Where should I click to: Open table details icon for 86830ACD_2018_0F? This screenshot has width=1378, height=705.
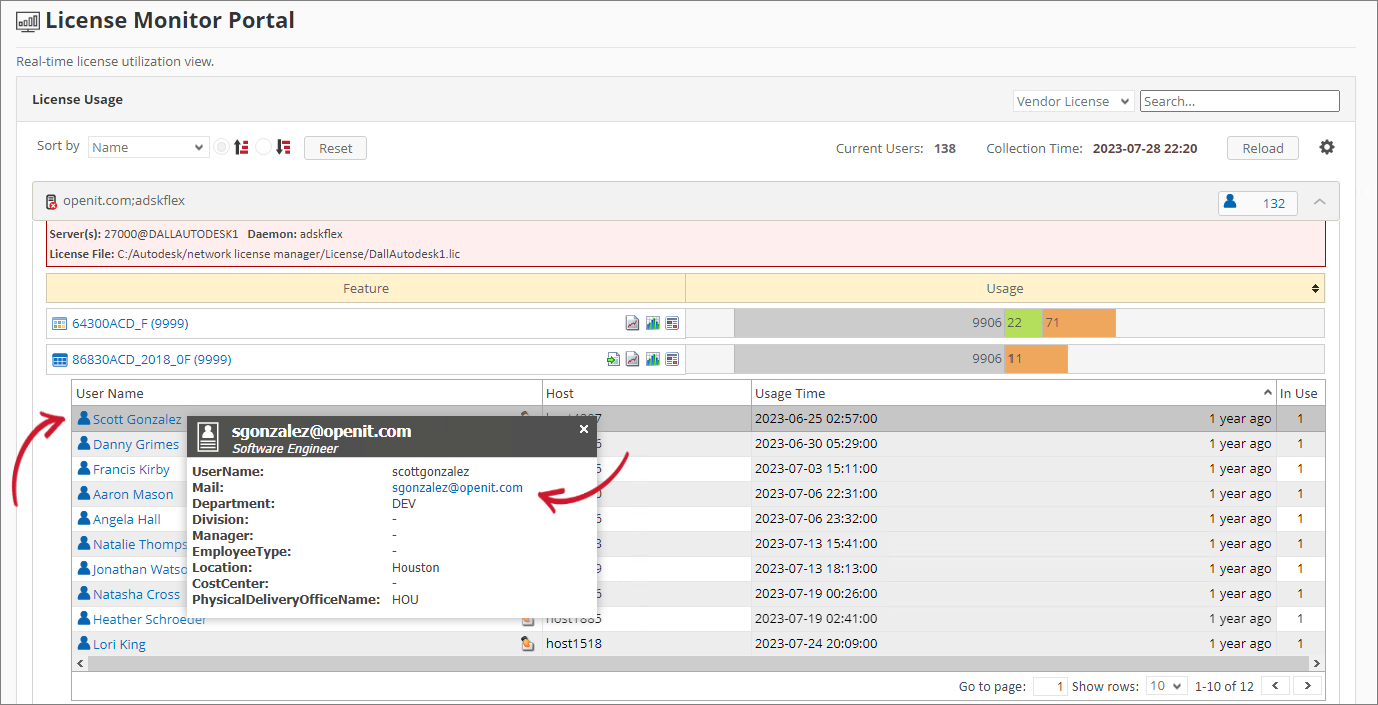click(672, 359)
